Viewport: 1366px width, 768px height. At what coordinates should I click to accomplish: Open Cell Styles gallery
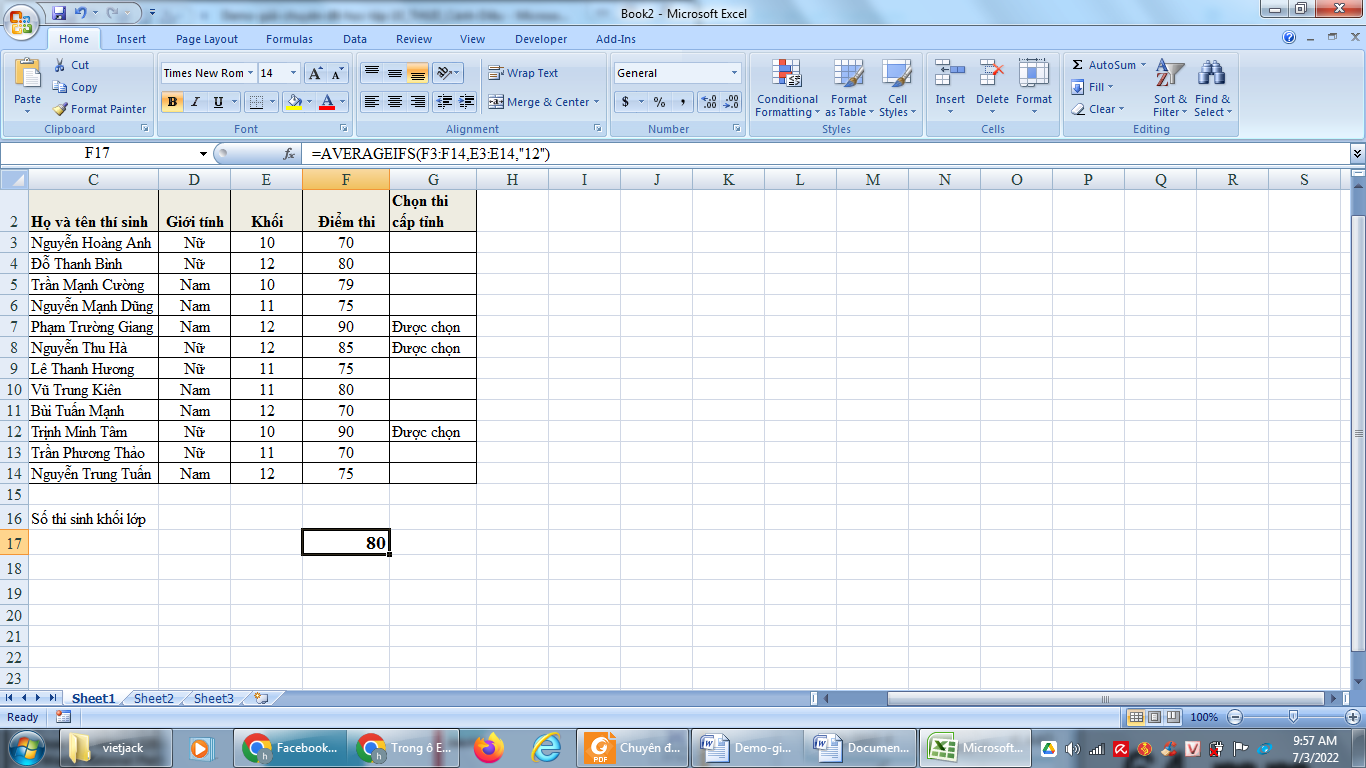(896, 88)
